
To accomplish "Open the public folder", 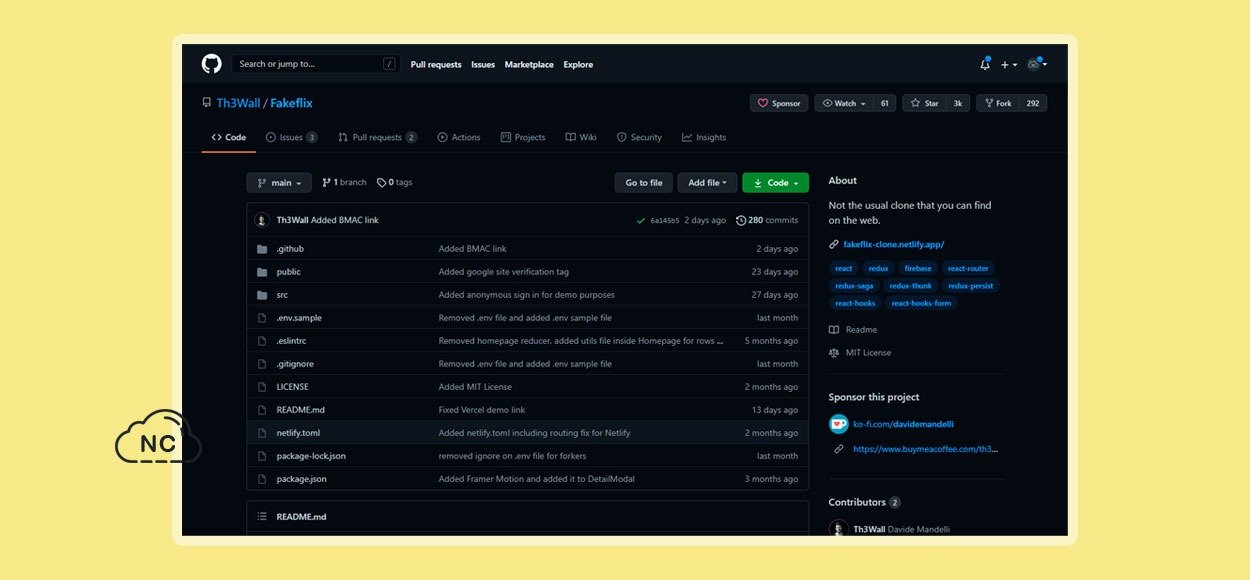I will click(288, 272).
